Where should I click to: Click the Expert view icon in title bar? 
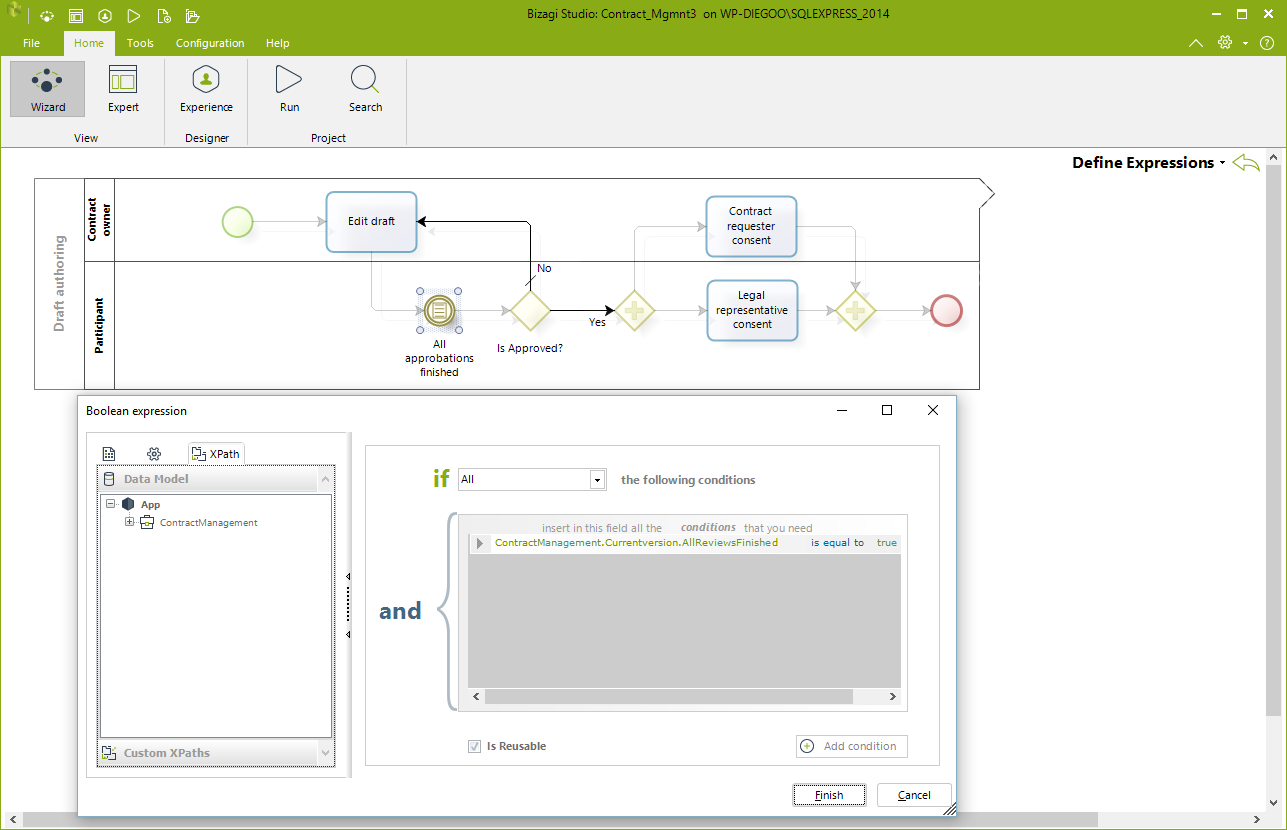coord(76,16)
